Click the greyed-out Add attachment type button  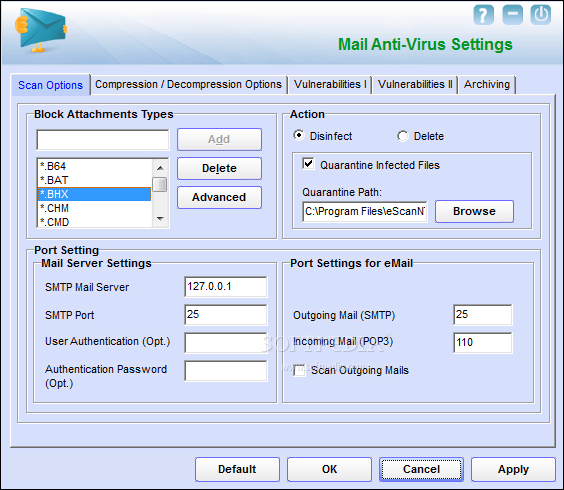point(219,139)
